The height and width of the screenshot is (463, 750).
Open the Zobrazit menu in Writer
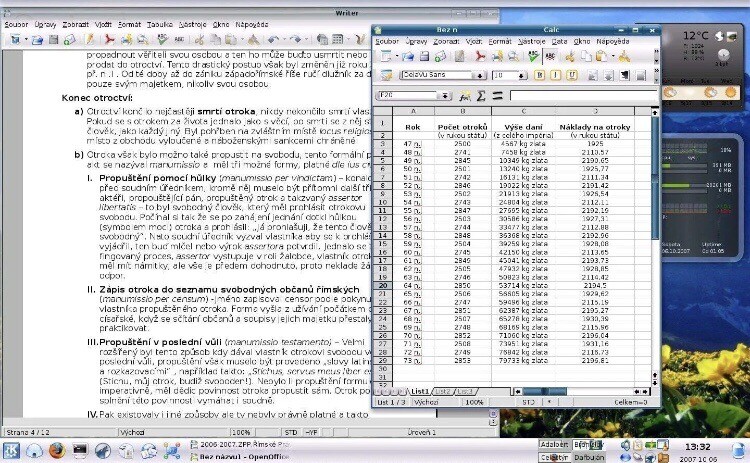pos(76,24)
